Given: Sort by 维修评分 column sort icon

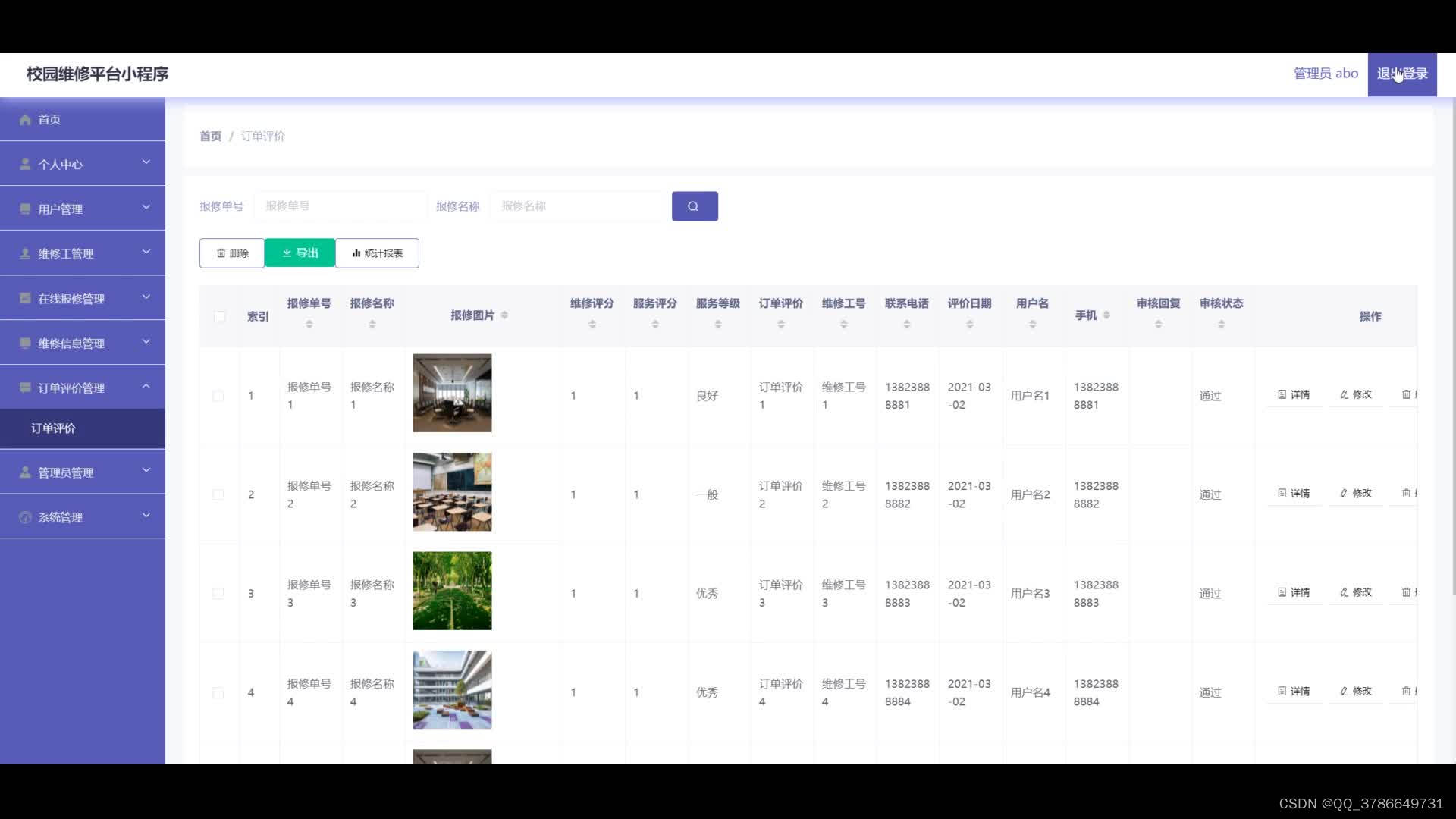Looking at the screenshot, I should pos(591,325).
